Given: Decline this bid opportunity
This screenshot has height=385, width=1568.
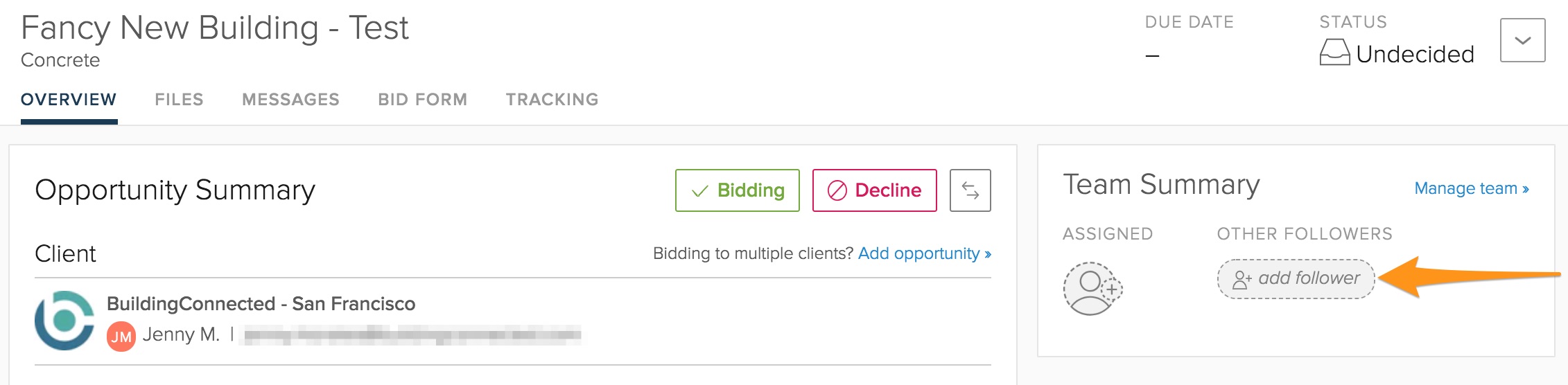Looking at the screenshot, I should (x=874, y=190).
